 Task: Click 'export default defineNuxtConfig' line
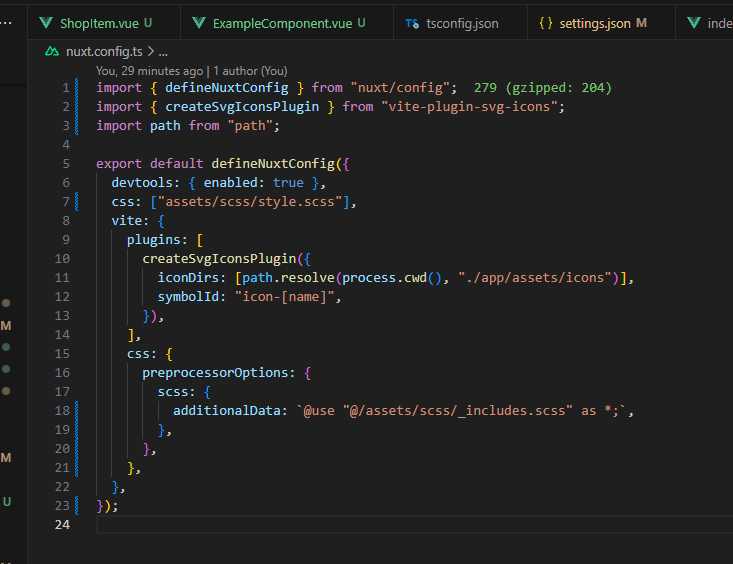pyautogui.click(x=223, y=164)
